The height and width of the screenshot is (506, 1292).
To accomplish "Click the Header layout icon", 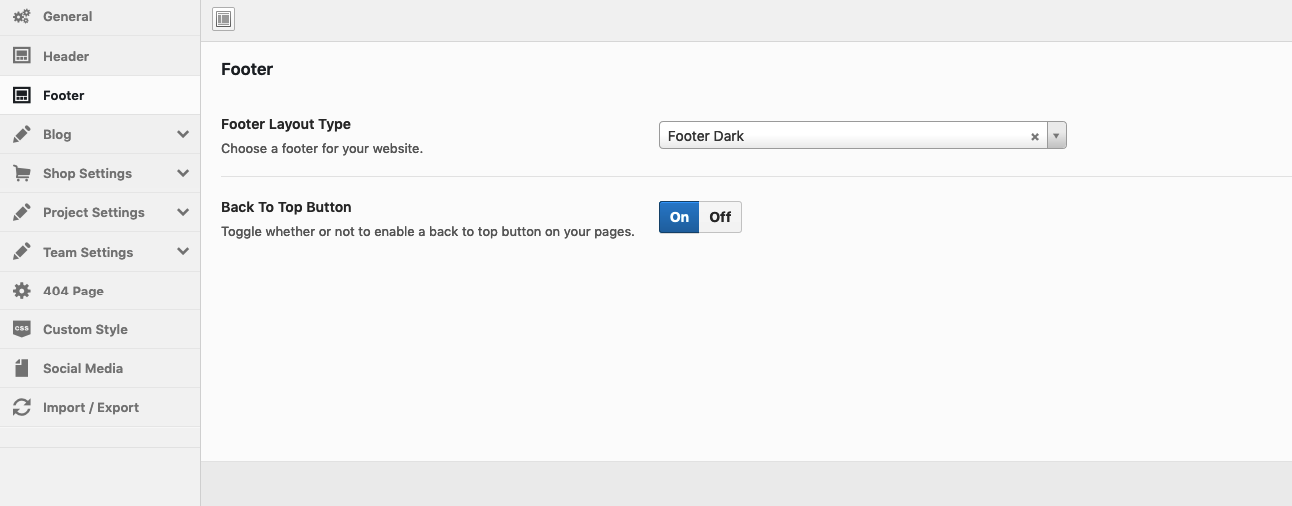I will (x=21, y=57).
